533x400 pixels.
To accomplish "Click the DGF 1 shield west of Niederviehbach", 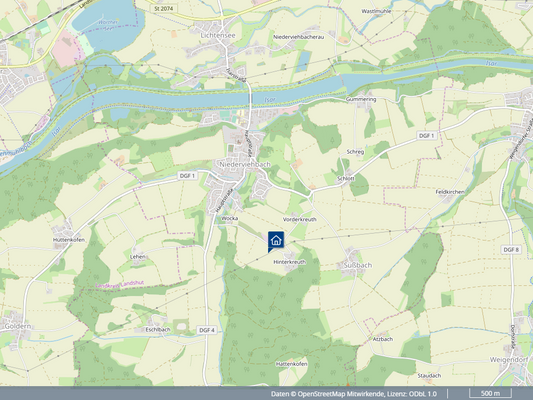I will [187, 176].
